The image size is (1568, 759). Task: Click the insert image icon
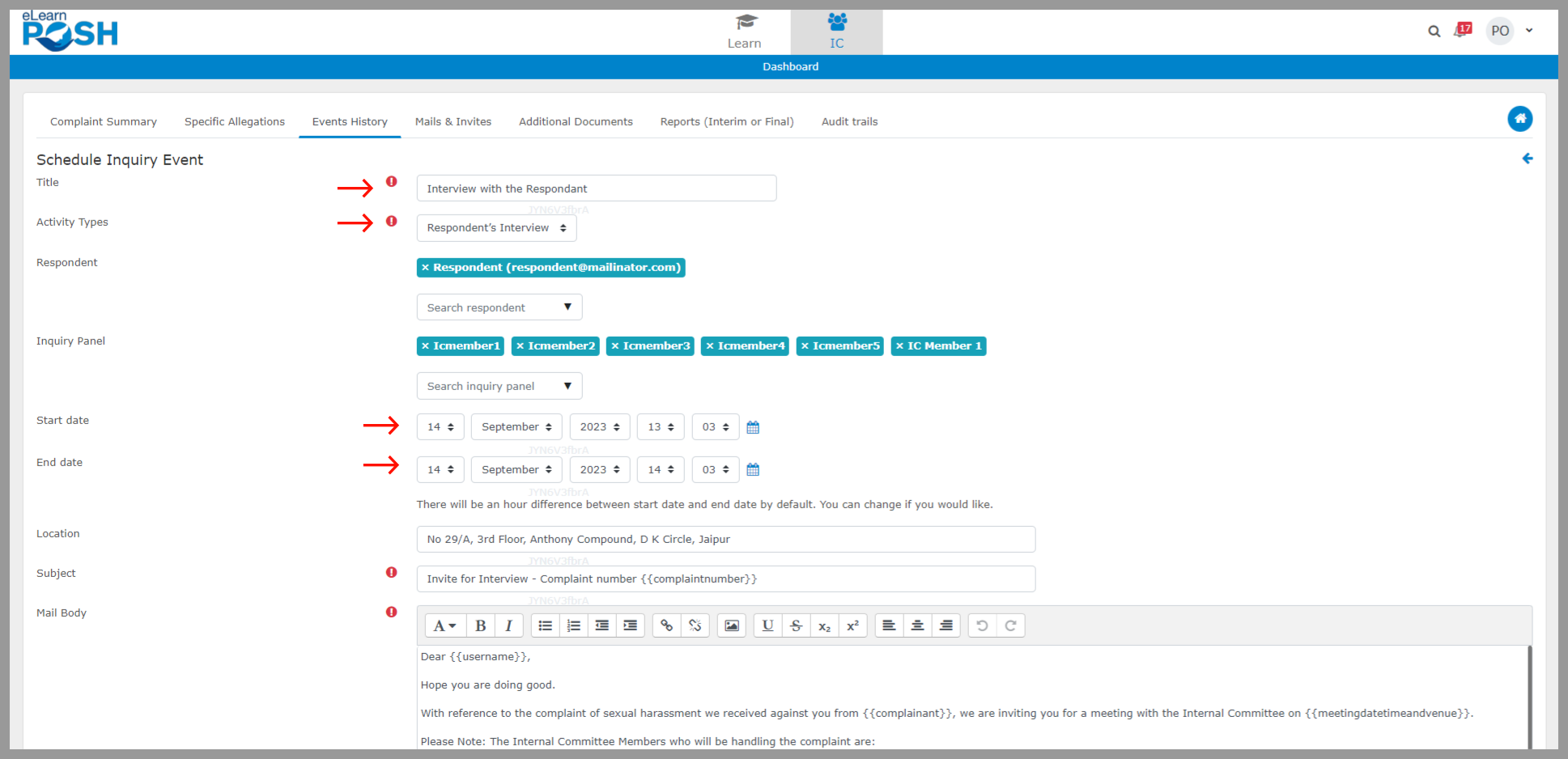[x=731, y=625]
